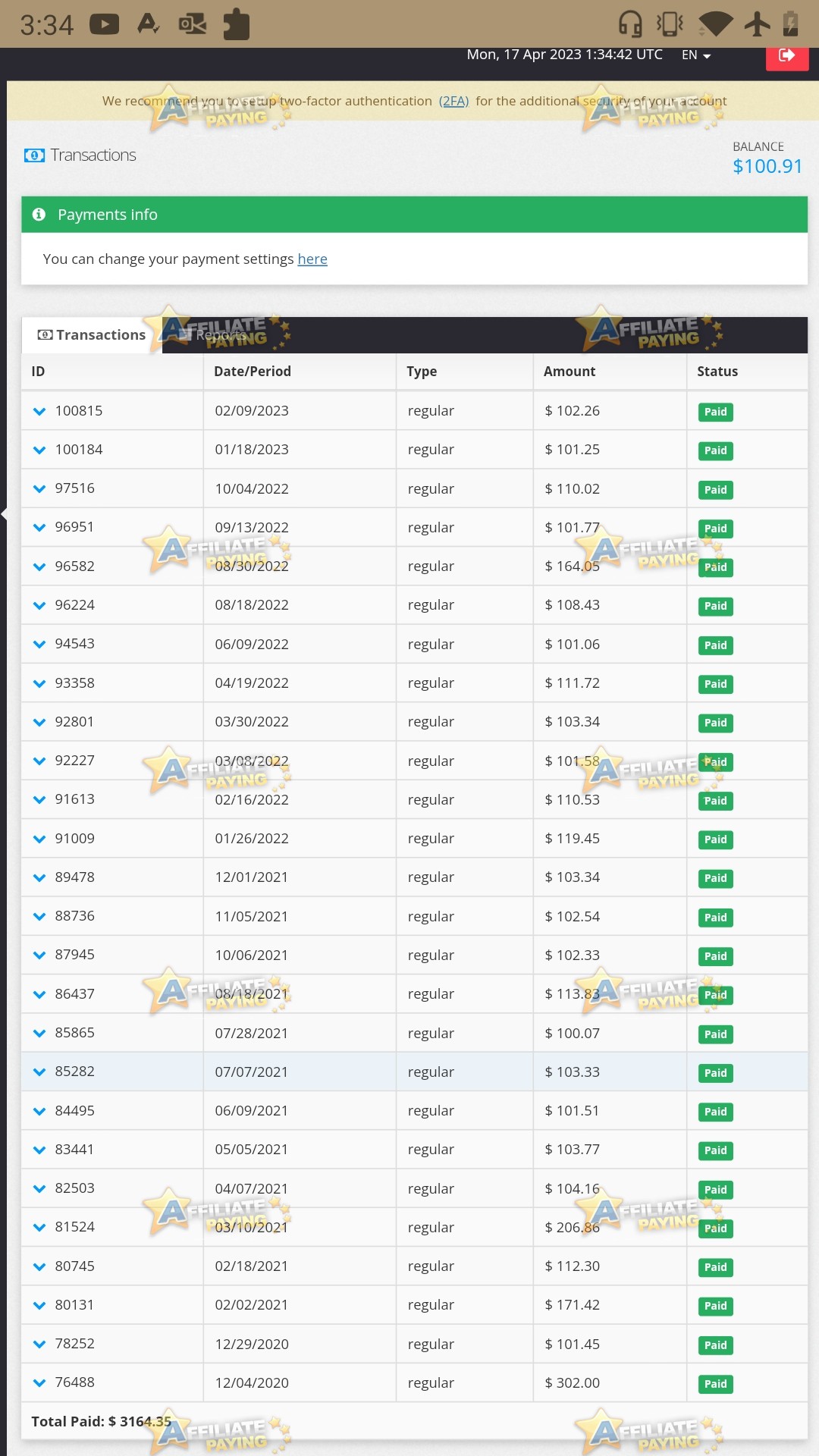Expand transaction 93358 row chevron

39,683
